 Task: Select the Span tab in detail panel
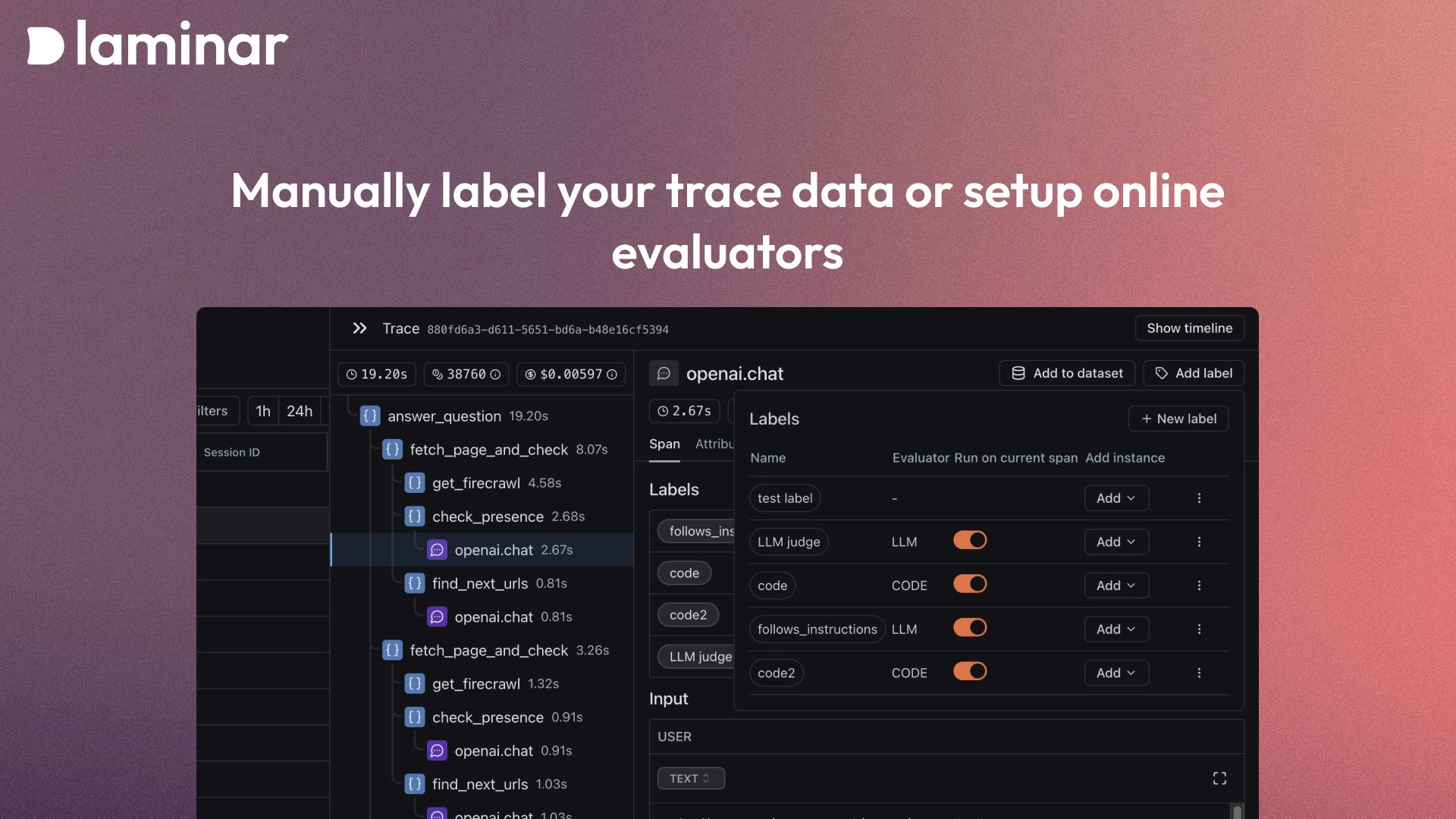(663, 444)
